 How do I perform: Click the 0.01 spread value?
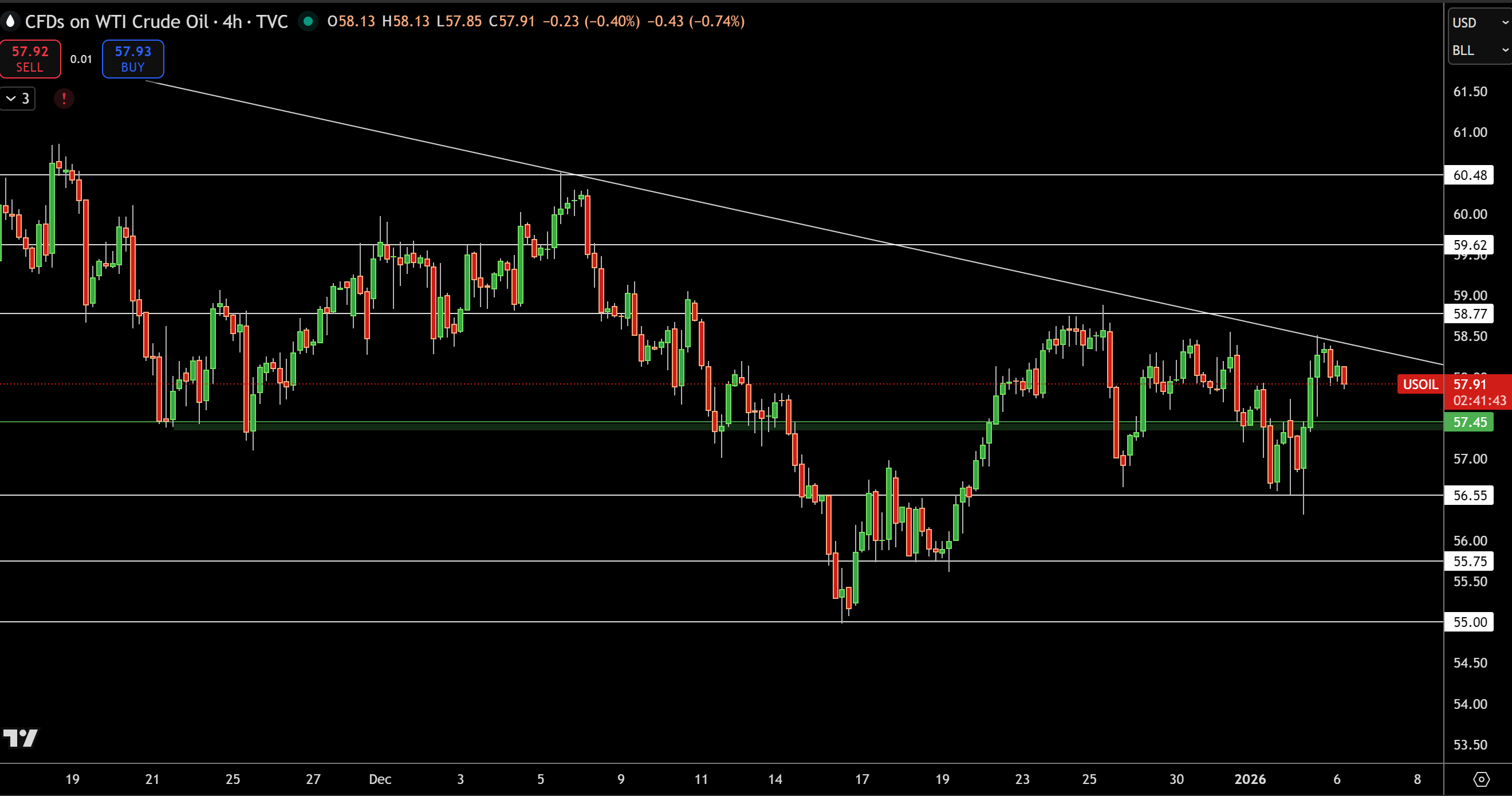pos(81,60)
